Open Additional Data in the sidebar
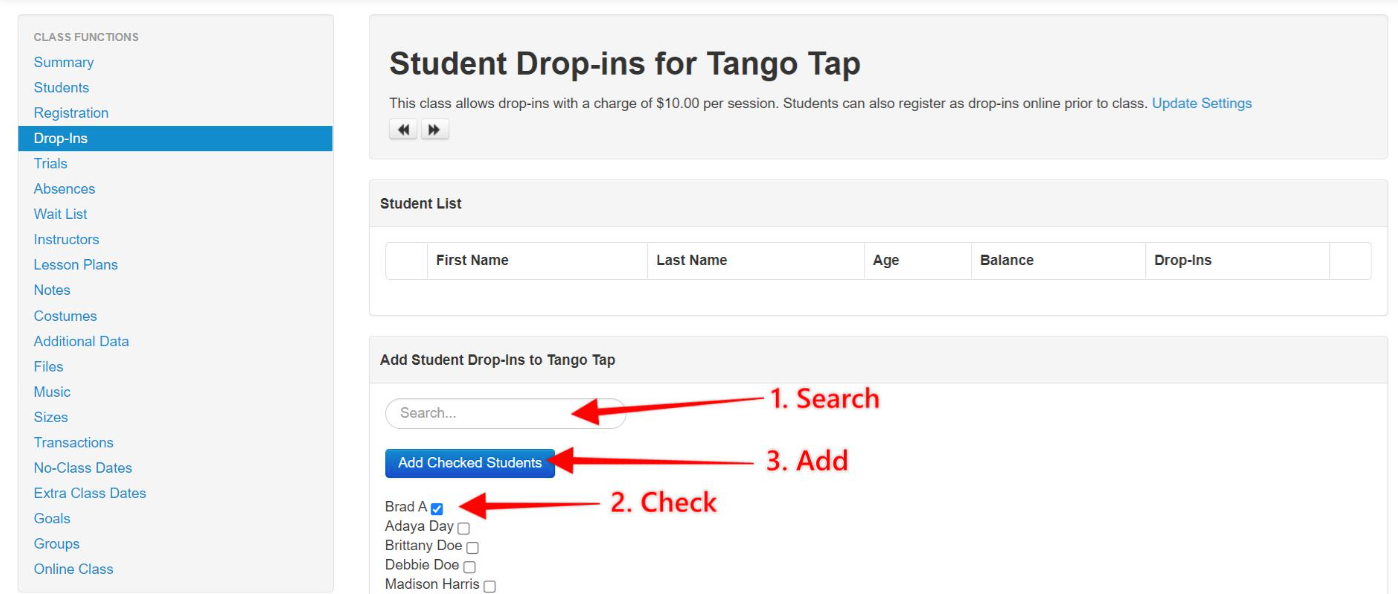 click(81, 341)
